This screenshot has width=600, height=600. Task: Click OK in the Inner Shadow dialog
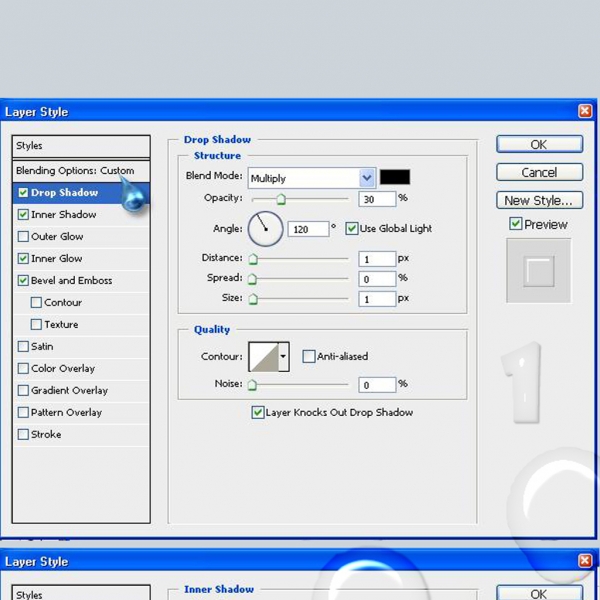[539, 593]
